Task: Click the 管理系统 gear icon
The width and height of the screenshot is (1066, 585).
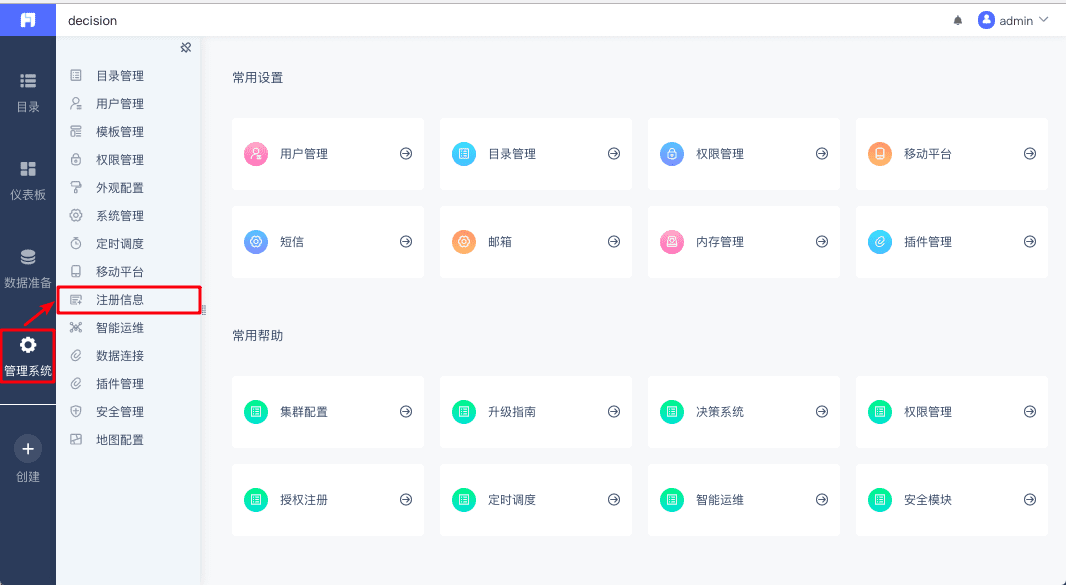Action: coord(28,345)
